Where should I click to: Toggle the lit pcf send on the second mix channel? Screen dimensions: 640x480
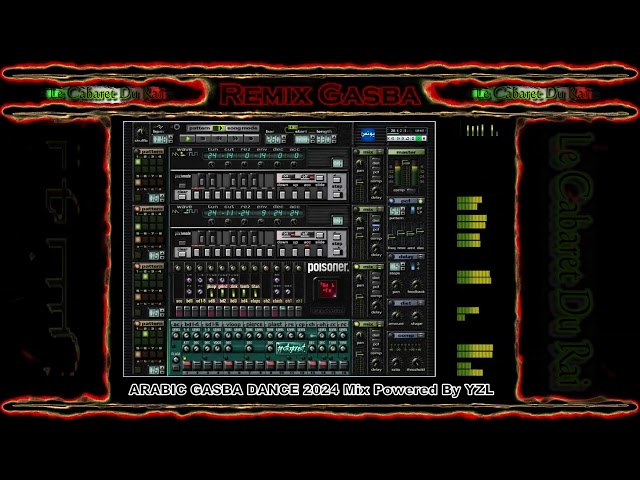(x=376, y=225)
